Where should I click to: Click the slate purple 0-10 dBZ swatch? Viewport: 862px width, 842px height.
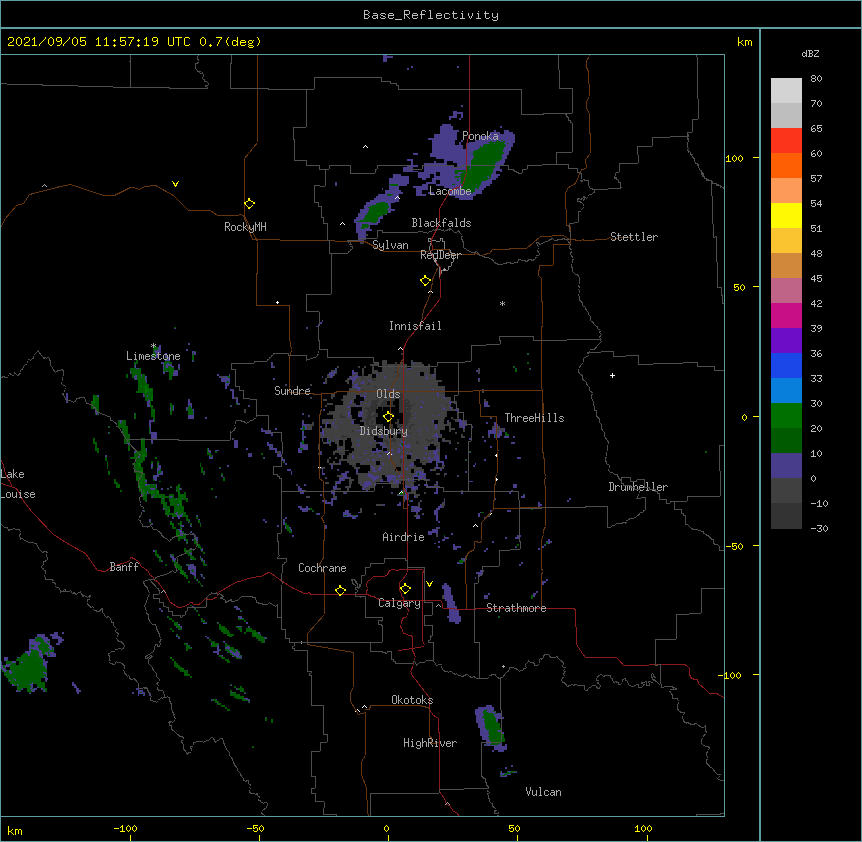[786, 466]
